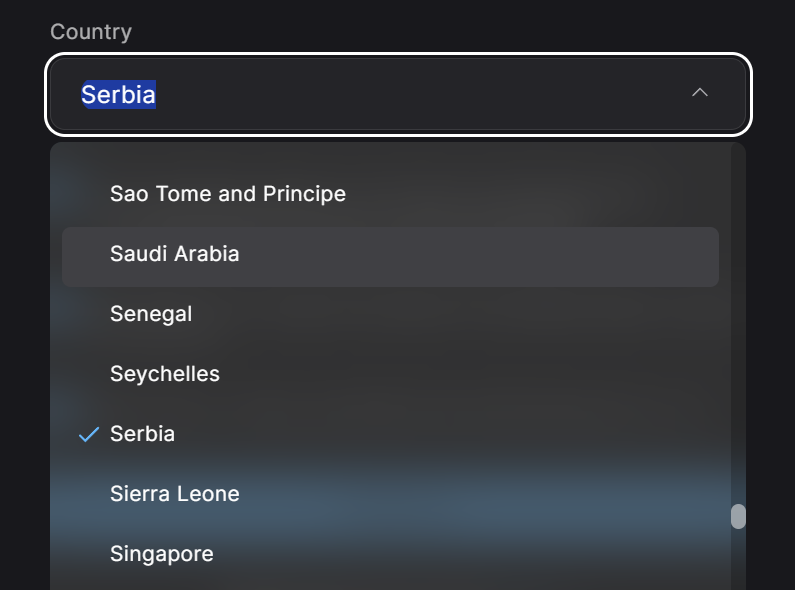795x590 pixels.
Task: Choose the first visible country in the list
Action: point(228,194)
